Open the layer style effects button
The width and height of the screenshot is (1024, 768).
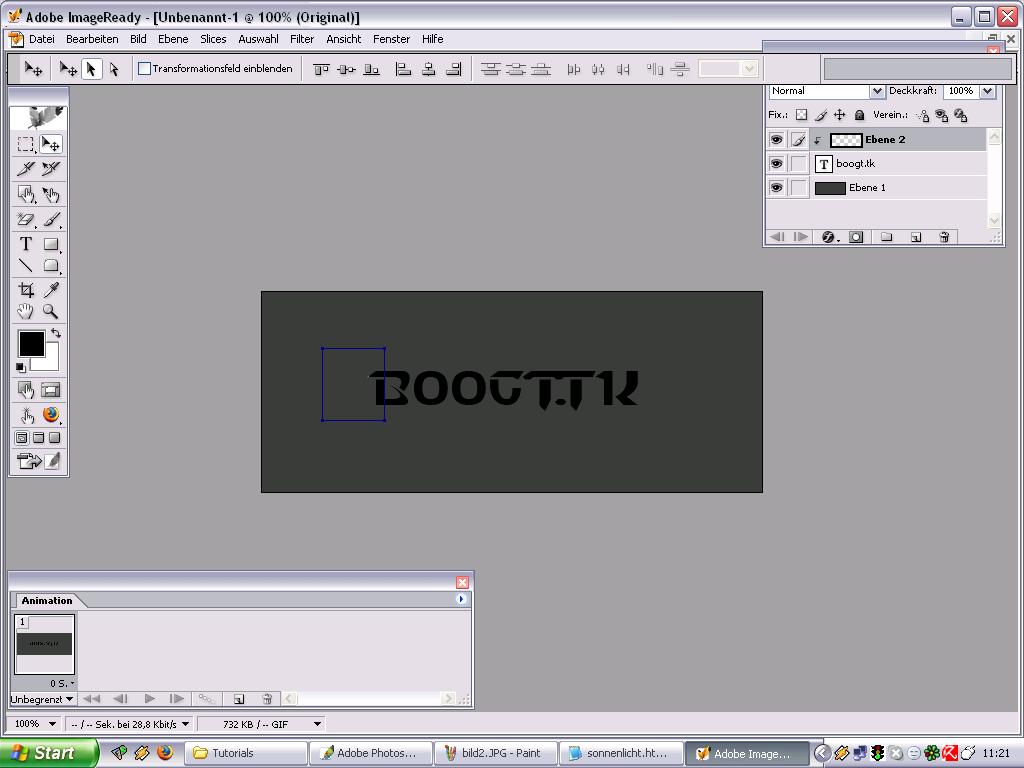829,237
